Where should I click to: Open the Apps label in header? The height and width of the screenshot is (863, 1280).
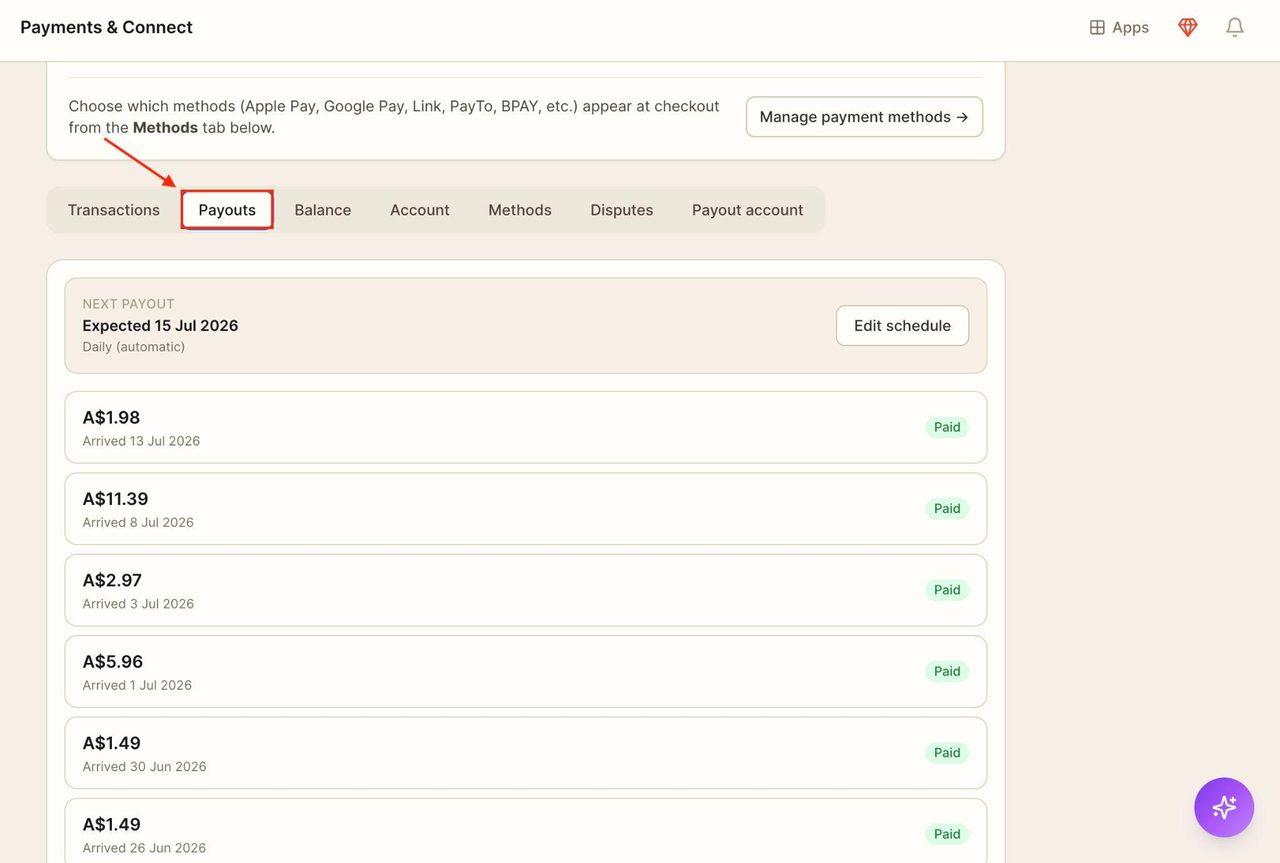click(1131, 27)
